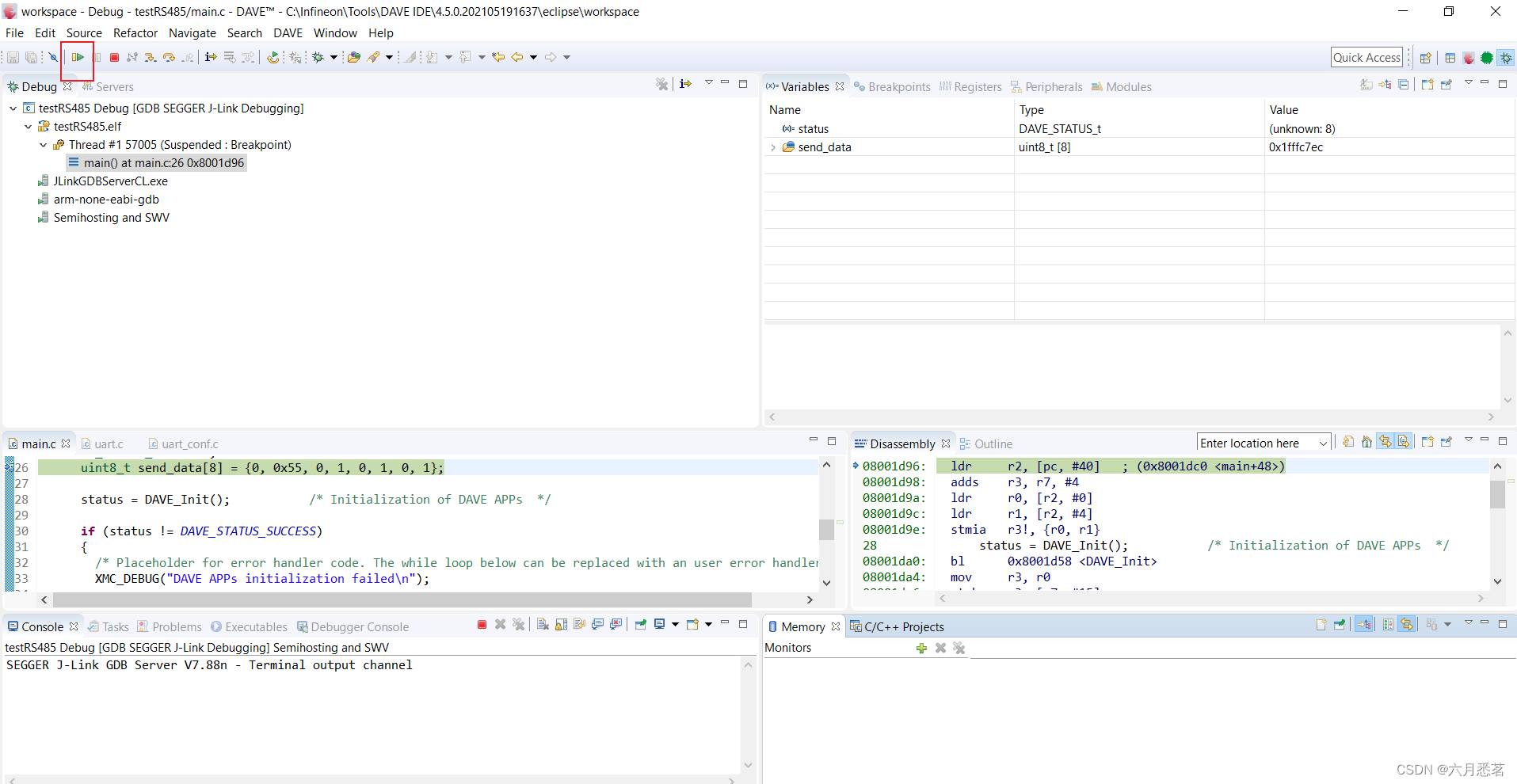Image resolution: width=1517 pixels, height=784 pixels.
Task: Switch to the Problems tab
Action: [170, 627]
